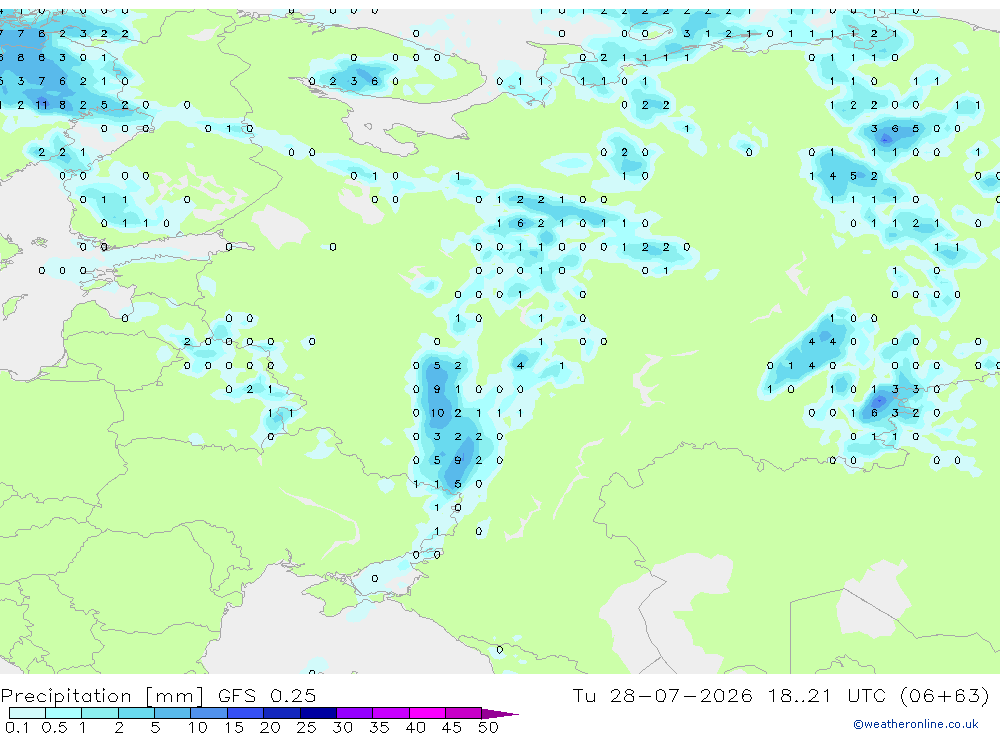Viewport: 1000px width, 733px height.
Task: Click the '25' legend scale label
Action: tap(306, 727)
